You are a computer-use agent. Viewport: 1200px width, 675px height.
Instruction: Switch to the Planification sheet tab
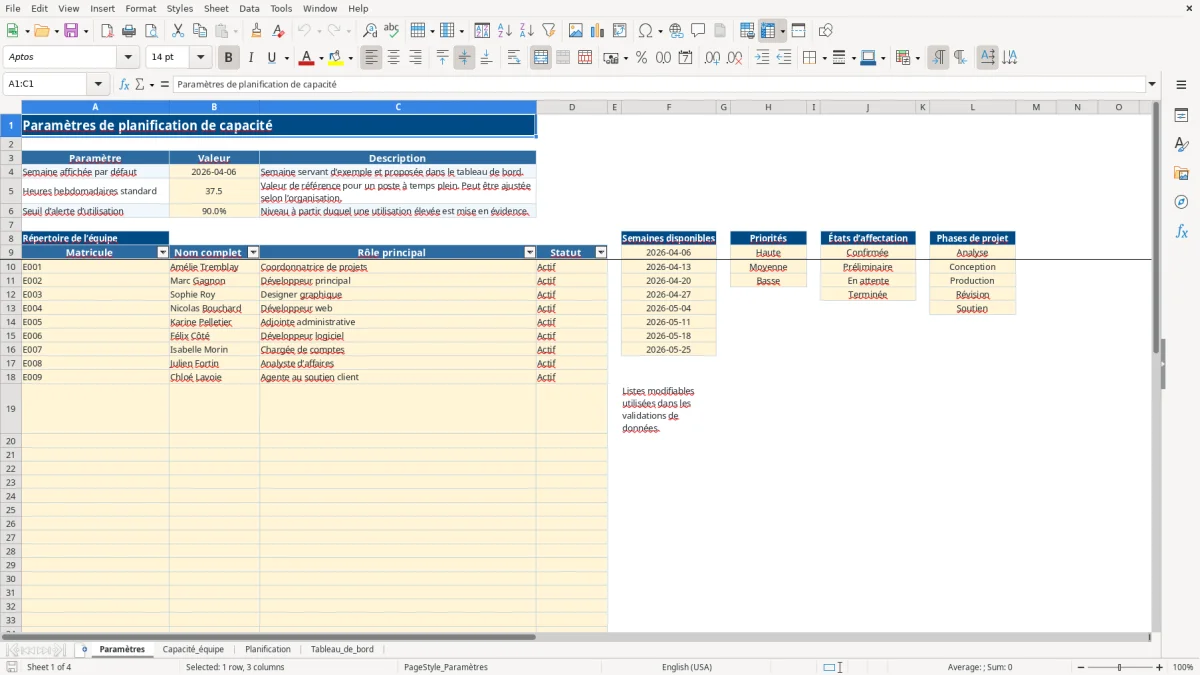(x=268, y=649)
